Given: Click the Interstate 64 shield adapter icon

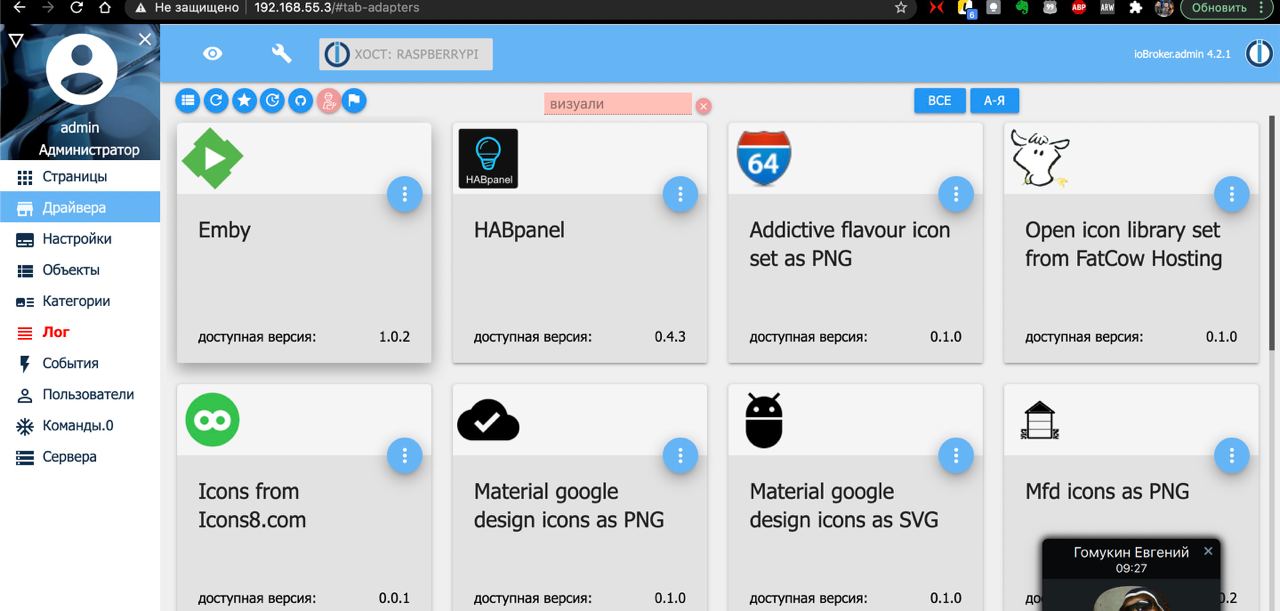Looking at the screenshot, I should point(763,158).
